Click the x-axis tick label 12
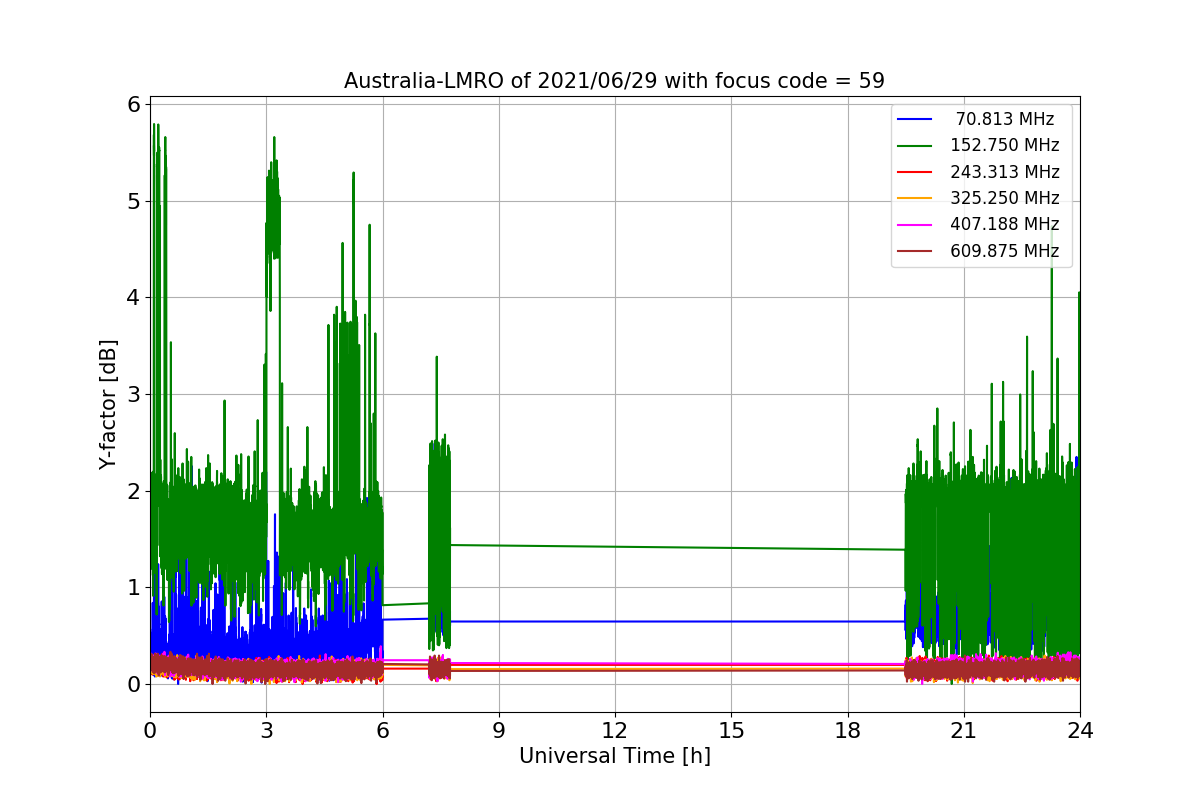The image size is (1200, 800). [x=615, y=731]
